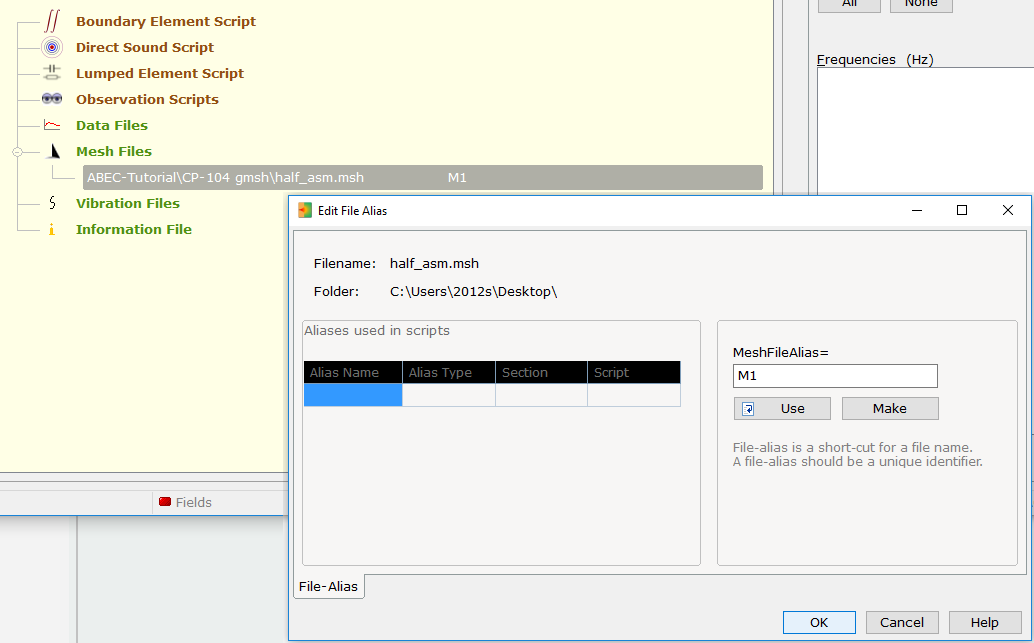Screen dimensions: 1034x643
Task: Open Help for file aliases
Action: click(x=984, y=622)
